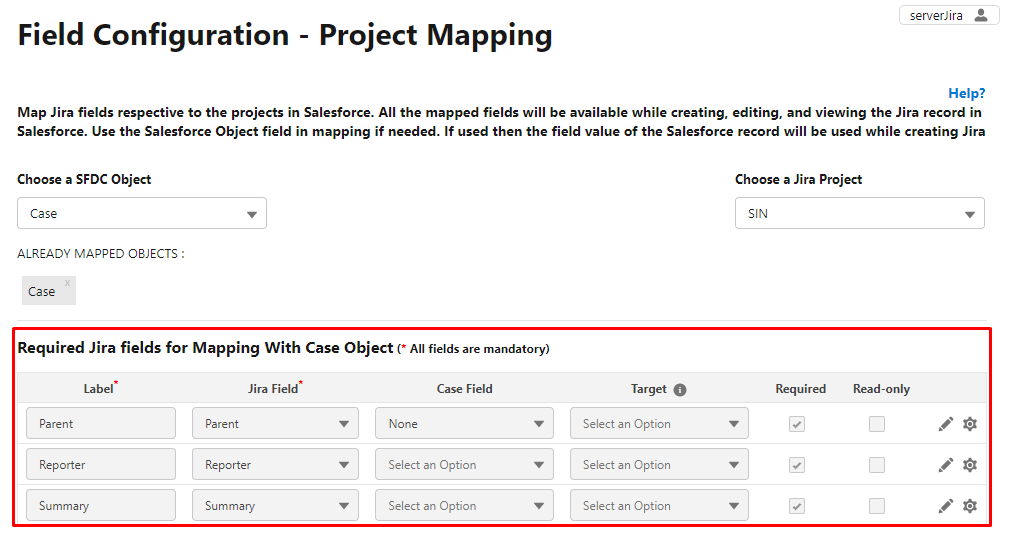Click the Target info icon

tap(680, 390)
